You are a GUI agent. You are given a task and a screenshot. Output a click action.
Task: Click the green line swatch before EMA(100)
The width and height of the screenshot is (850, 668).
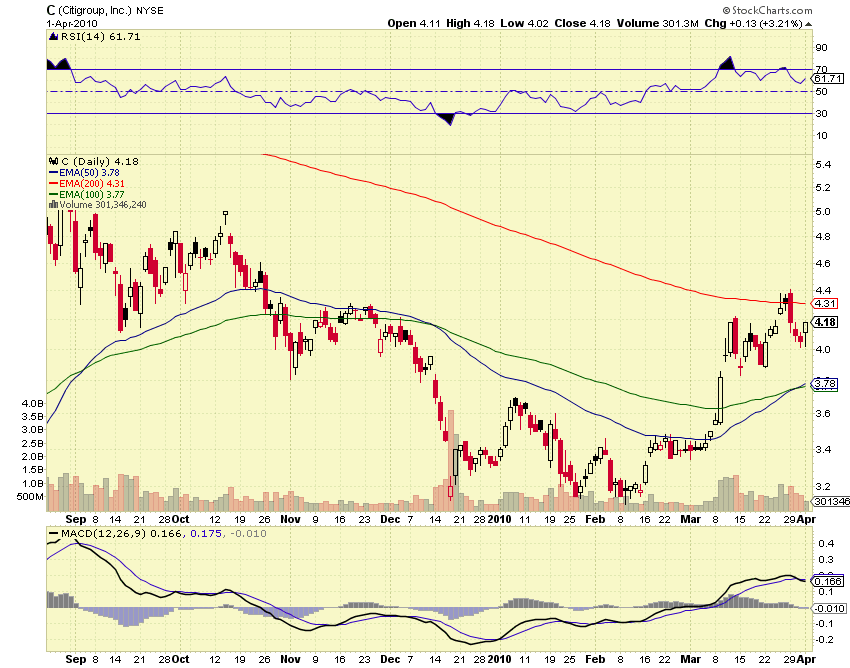[x=53, y=195]
